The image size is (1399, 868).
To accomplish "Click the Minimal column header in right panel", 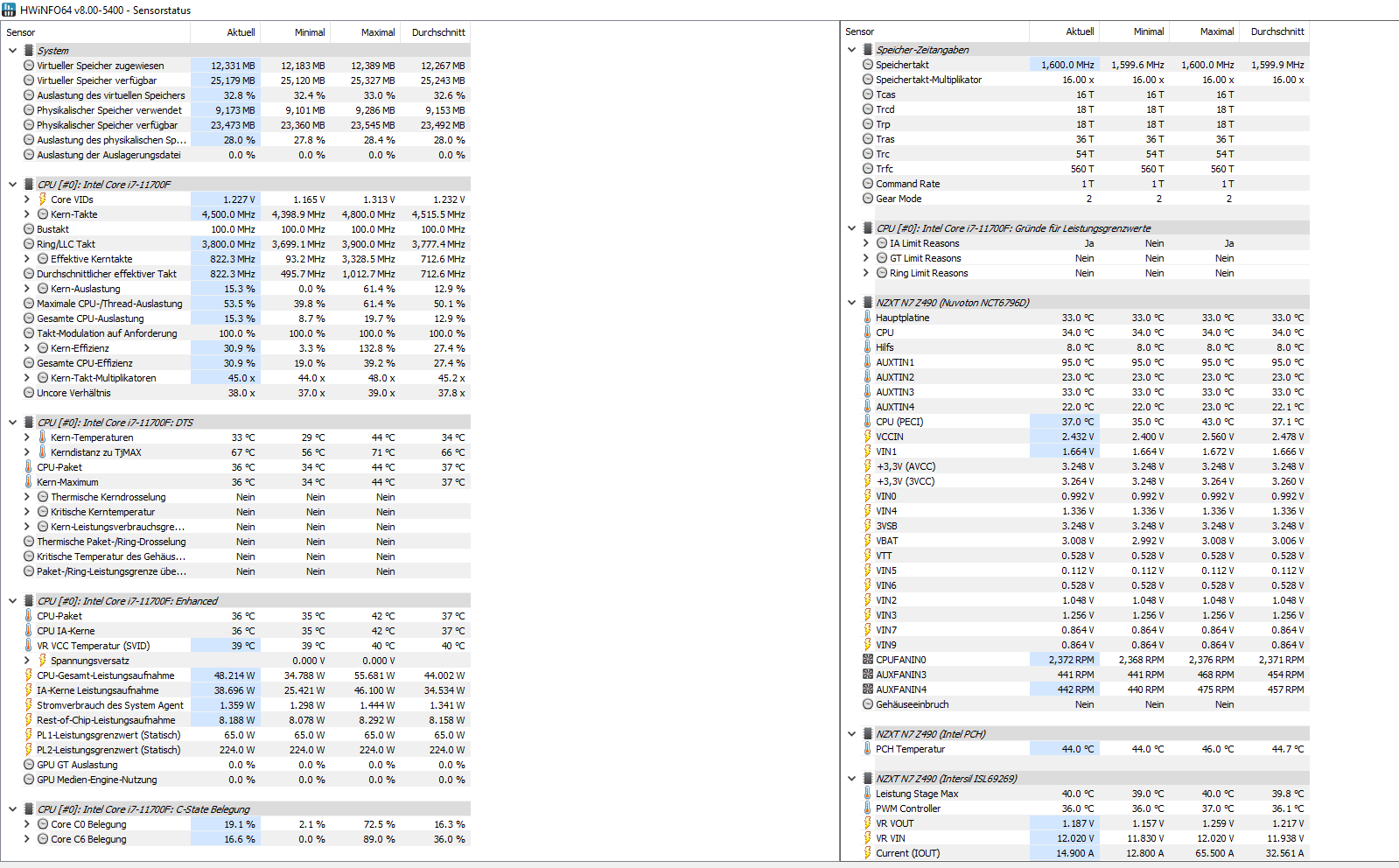I will (1134, 31).
